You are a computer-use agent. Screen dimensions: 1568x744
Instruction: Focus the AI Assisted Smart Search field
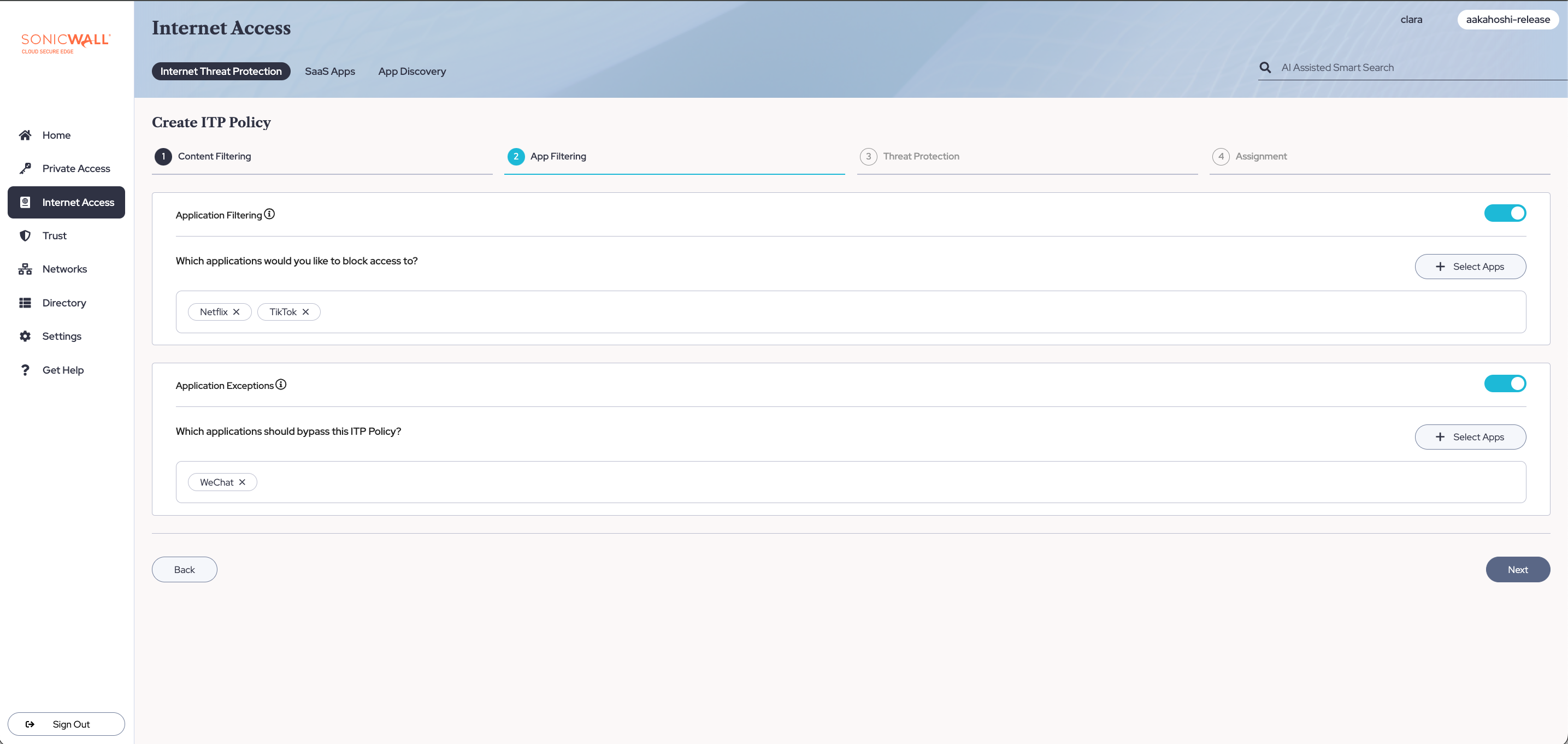click(x=1400, y=68)
